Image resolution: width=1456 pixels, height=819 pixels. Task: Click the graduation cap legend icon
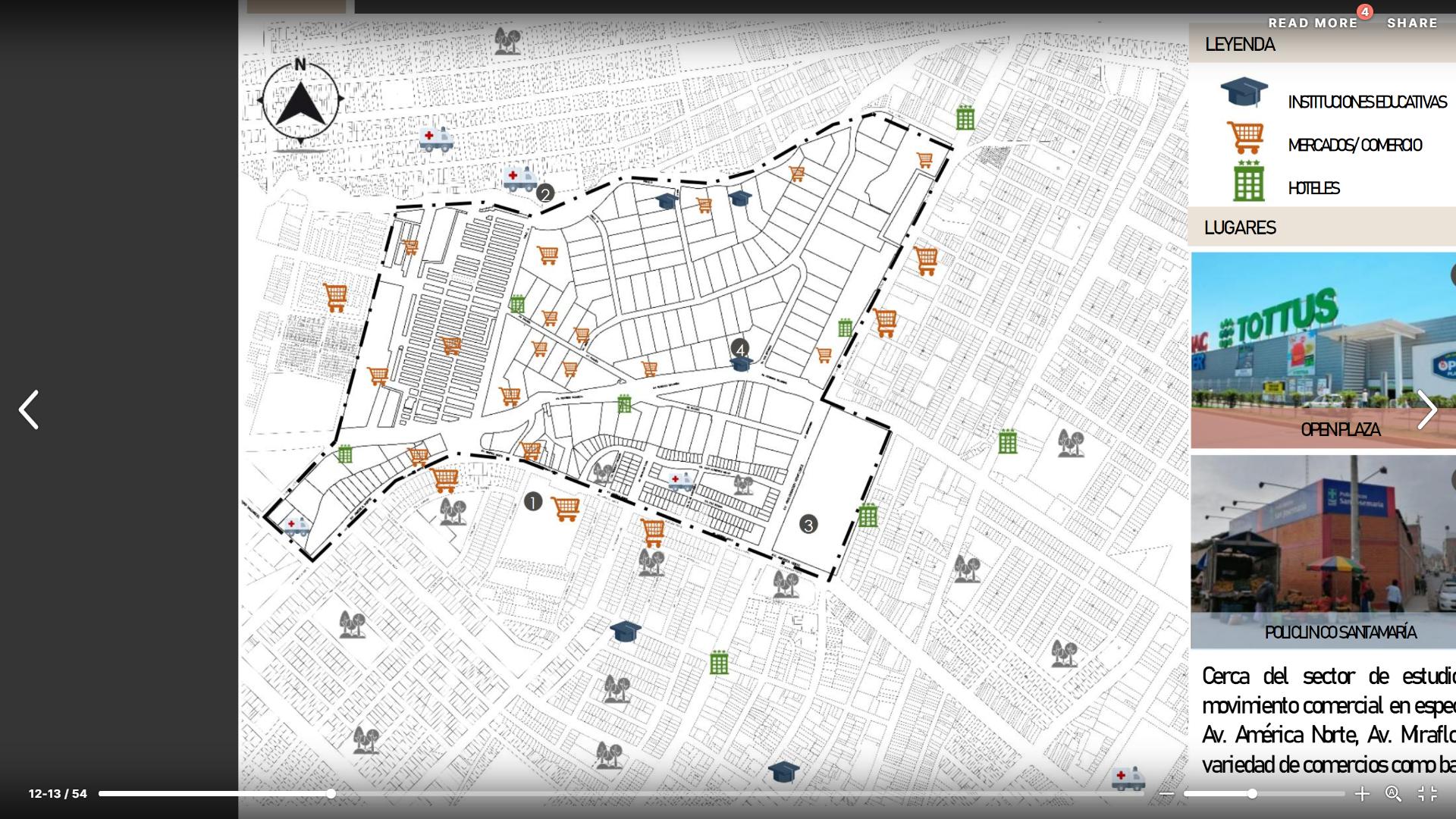pyautogui.click(x=1244, y=93)
